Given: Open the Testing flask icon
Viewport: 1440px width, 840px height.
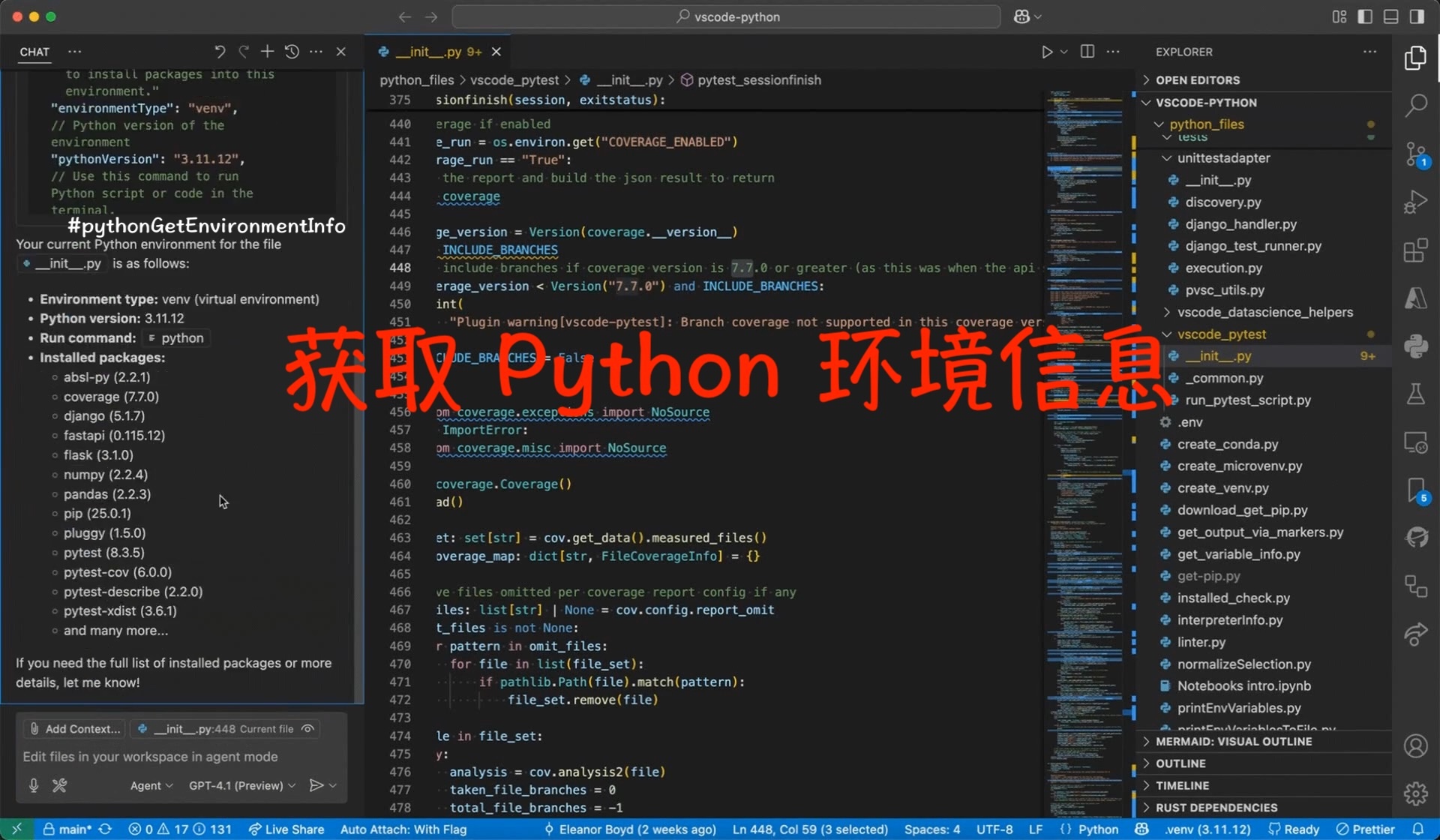Looking at the screenshot, I should click(x=1415, y=394).
